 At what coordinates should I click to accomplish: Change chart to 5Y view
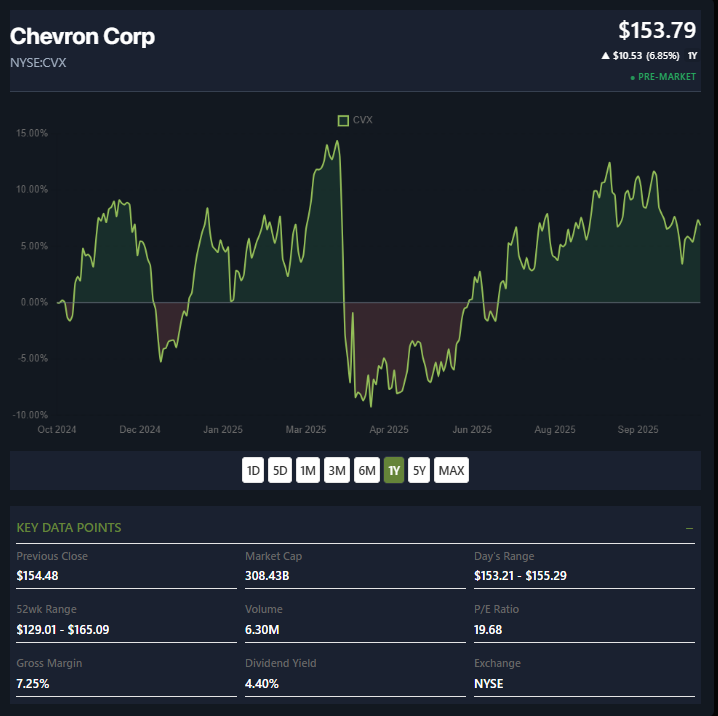419,470
